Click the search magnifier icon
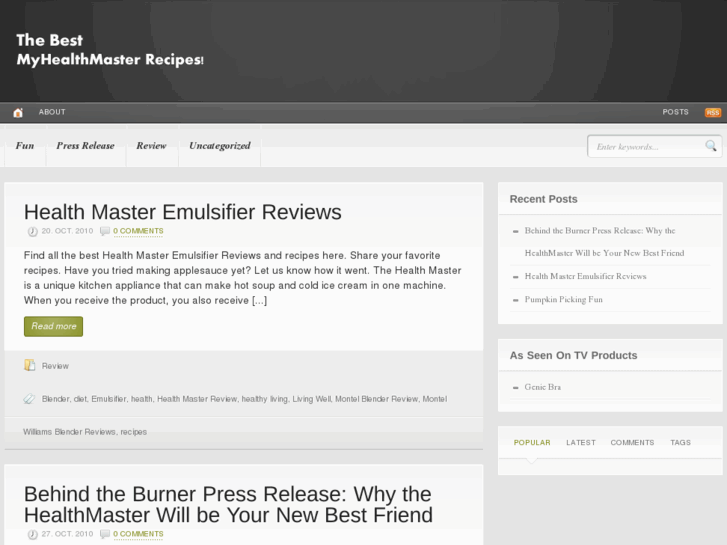Viewport: 727px width, 545px height. tap(711, 146)
